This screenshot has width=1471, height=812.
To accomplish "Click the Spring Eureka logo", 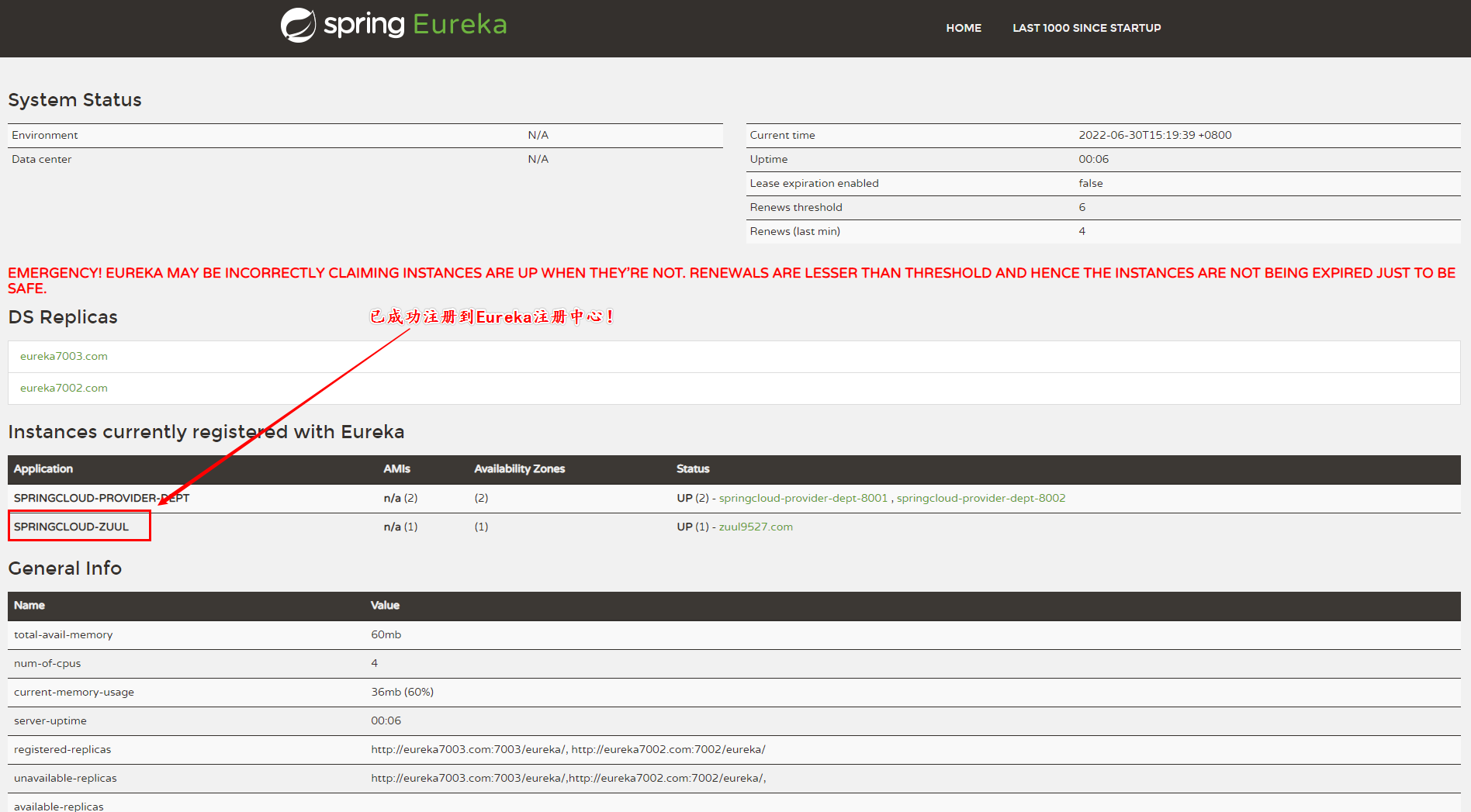I will tap(393, 25).
